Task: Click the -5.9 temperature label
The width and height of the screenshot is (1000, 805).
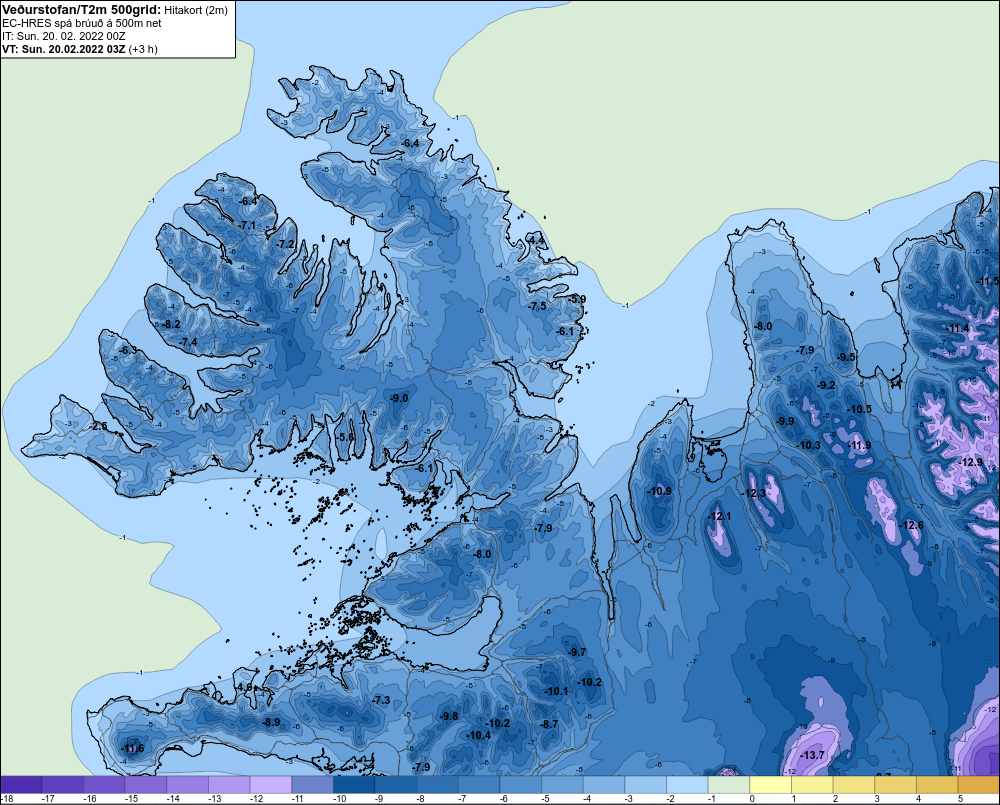Action: pos(577,299)
